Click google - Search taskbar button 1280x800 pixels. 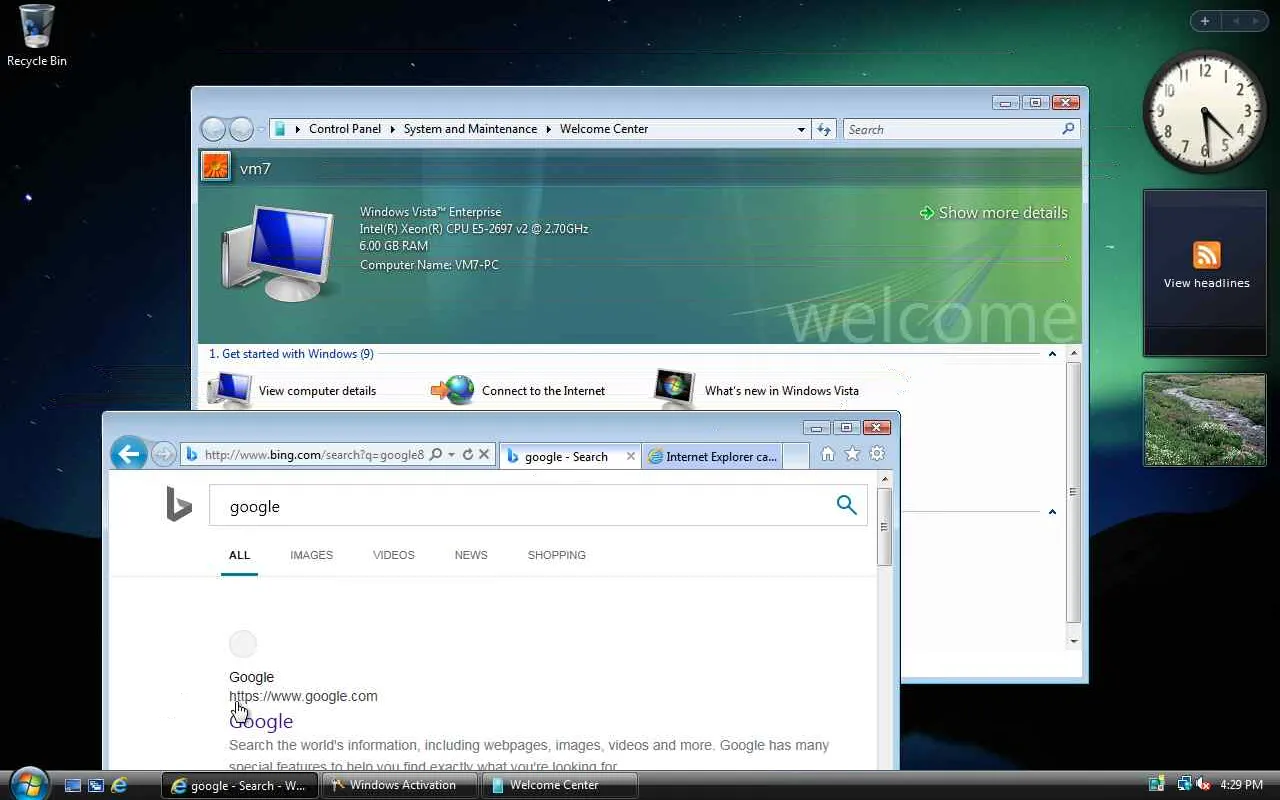tap(240, 785)
